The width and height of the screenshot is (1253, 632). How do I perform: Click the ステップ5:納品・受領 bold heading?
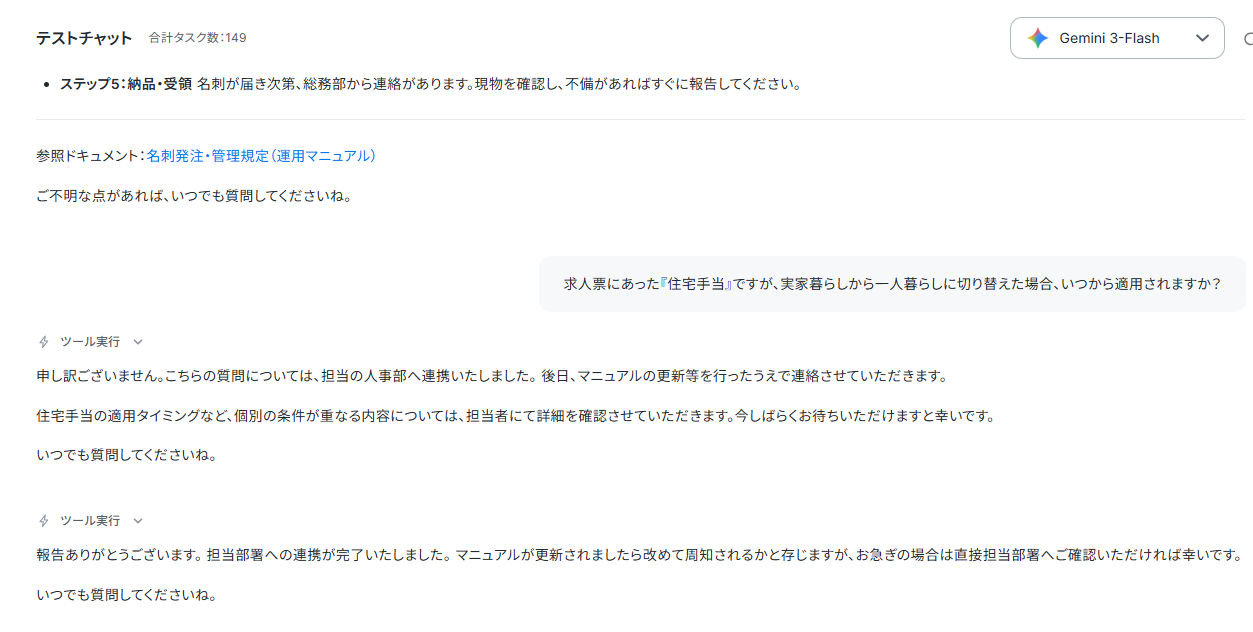(126, 84)
